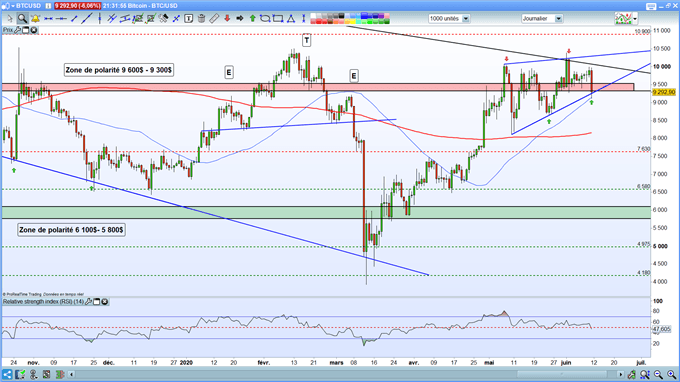Open RSI indicator wrench settings
680x382 pixels.
click(x=89, y=301)
